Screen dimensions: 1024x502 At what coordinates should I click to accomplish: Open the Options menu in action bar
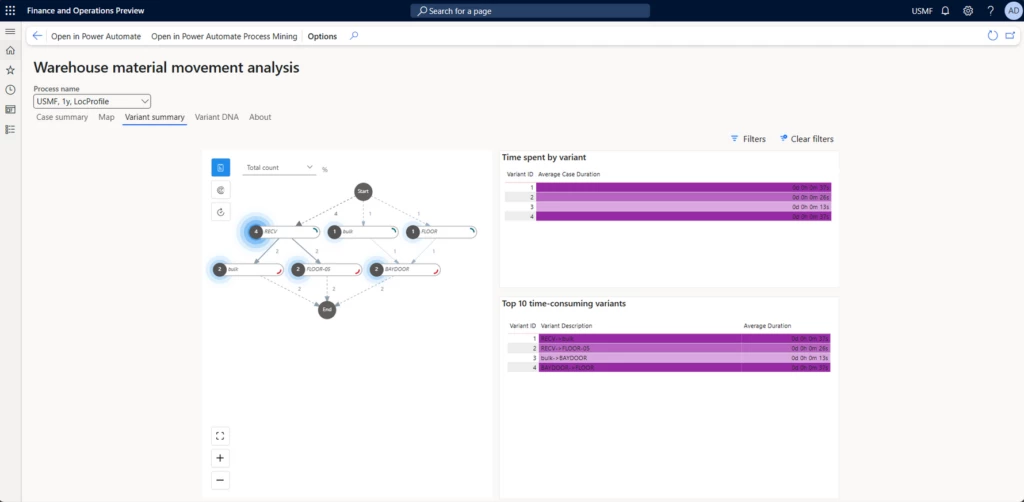click(x=322, y=37)
